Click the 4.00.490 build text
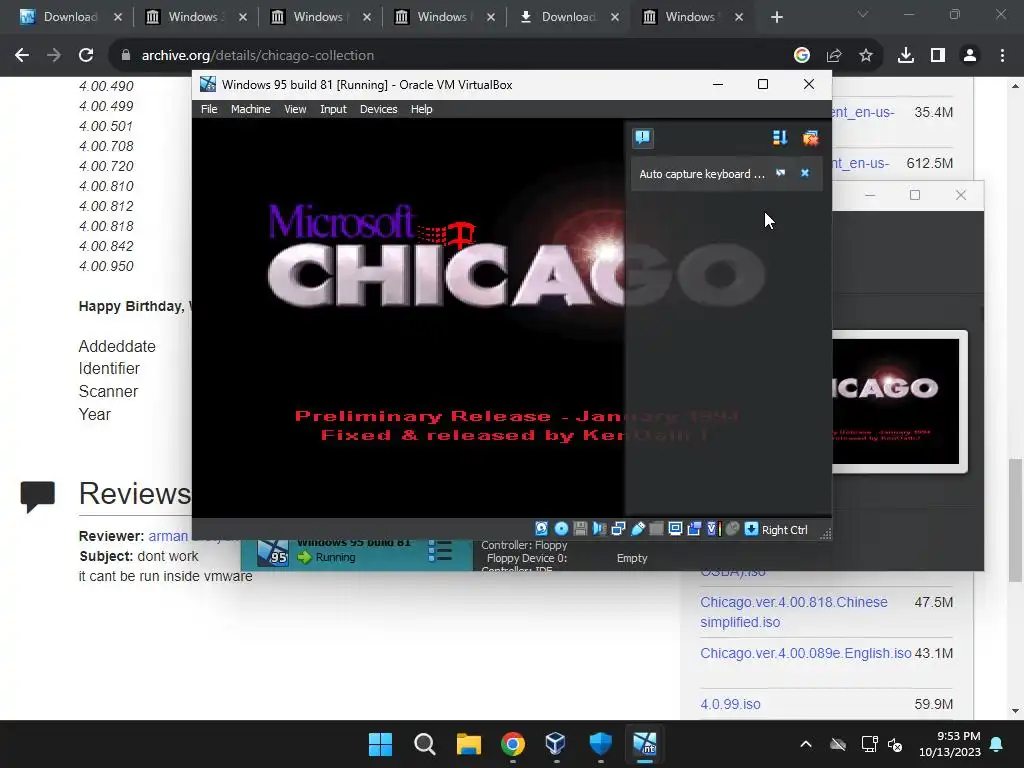 (106, 86)
